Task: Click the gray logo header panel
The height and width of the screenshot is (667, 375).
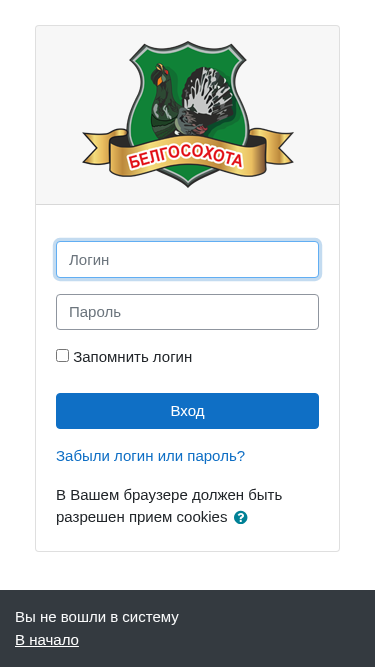Action: pos(188,115)
